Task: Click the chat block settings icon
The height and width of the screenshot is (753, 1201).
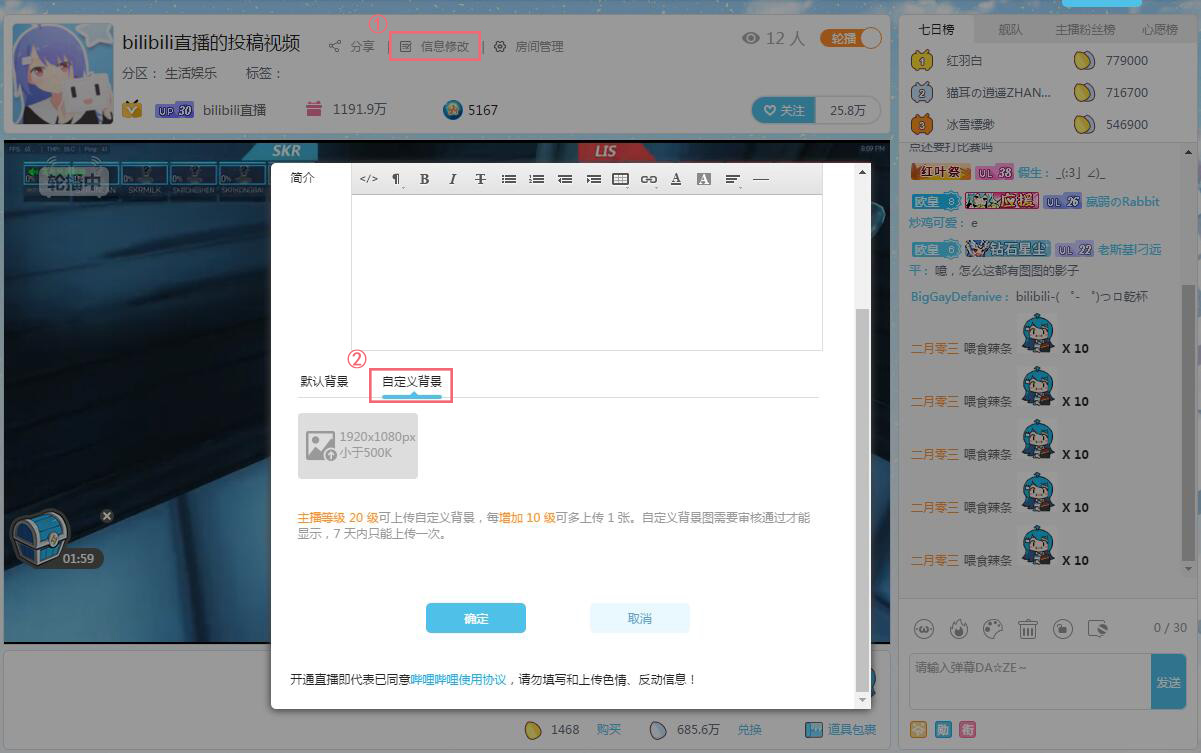Action: point(1097,629)
